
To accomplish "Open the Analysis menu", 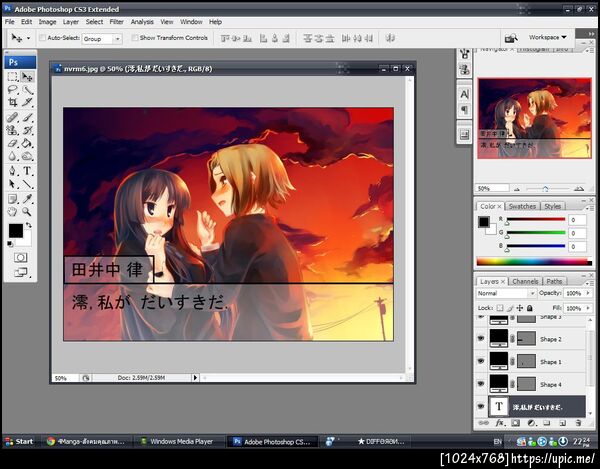I will click(x=142, y=22).
